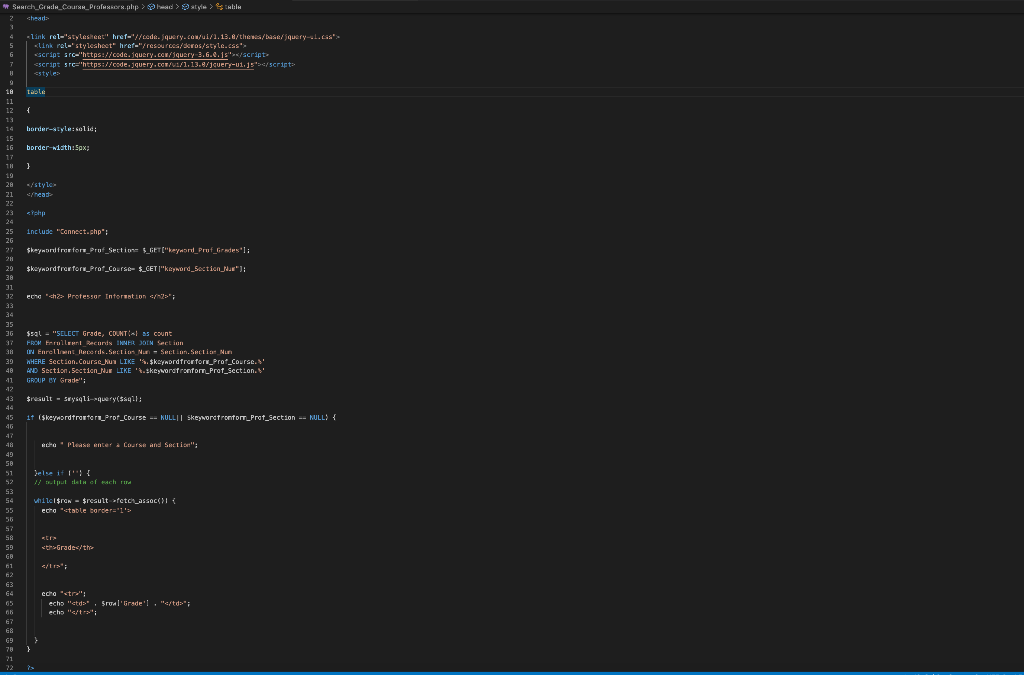Image resolution: width=1024 pixels, height=675 pixels.
Task: Click the include "Connect.php" line
Action: pyautogui.click(x=67, y=232)
